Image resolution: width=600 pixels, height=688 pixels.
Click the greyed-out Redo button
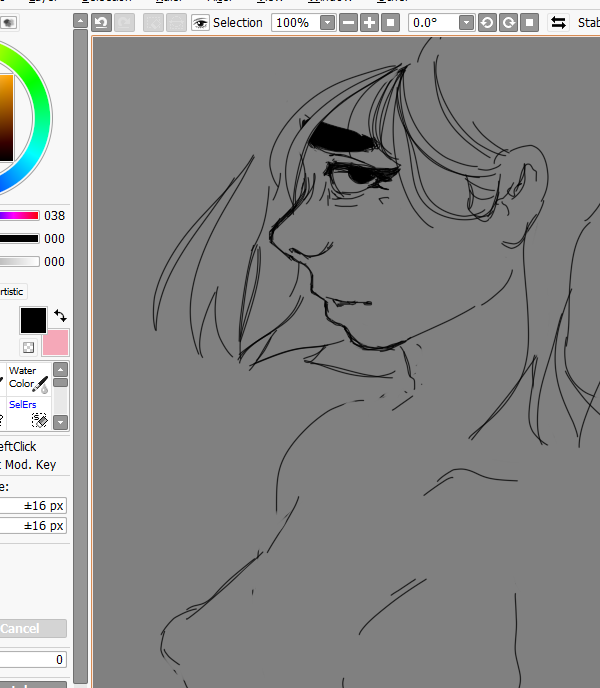(x=125, y=22)
